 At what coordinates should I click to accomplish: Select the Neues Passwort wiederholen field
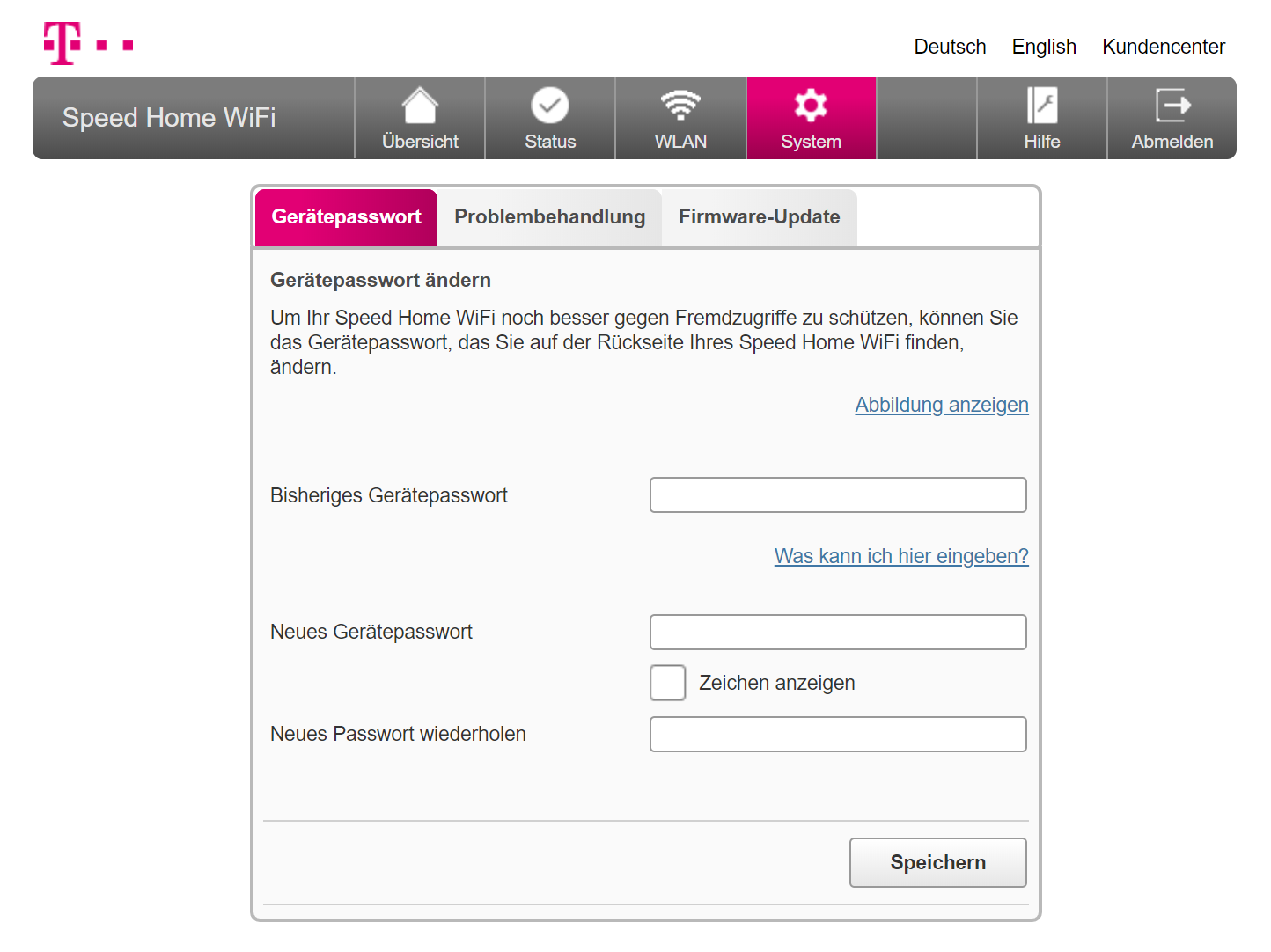[838, 735]
